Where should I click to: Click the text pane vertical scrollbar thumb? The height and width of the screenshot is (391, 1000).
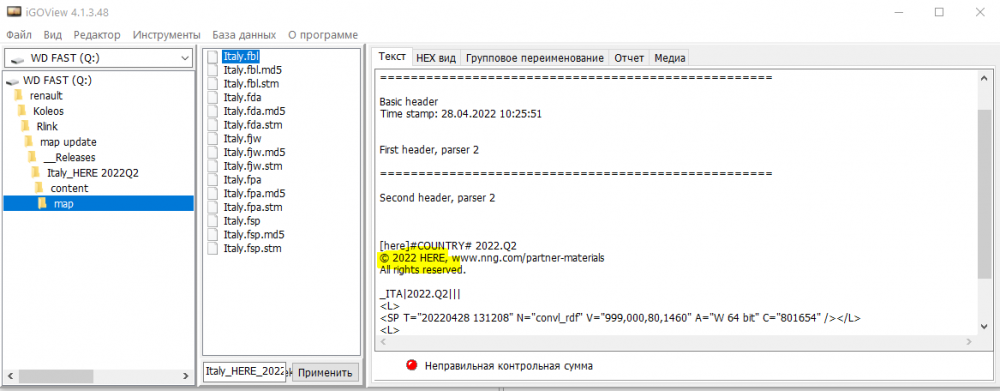click(984, 195)
